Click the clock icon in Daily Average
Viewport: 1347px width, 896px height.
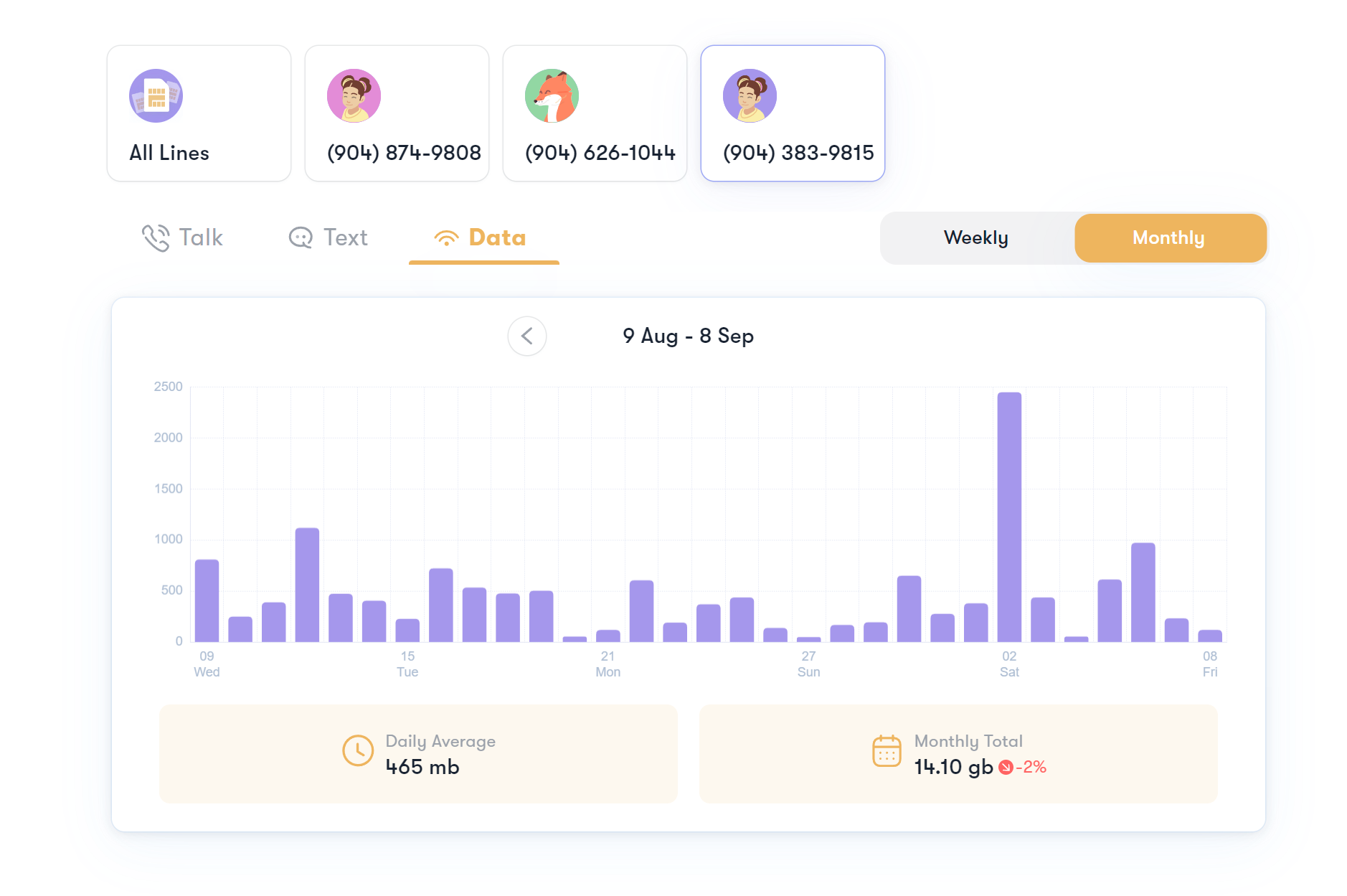click(358, 751)
